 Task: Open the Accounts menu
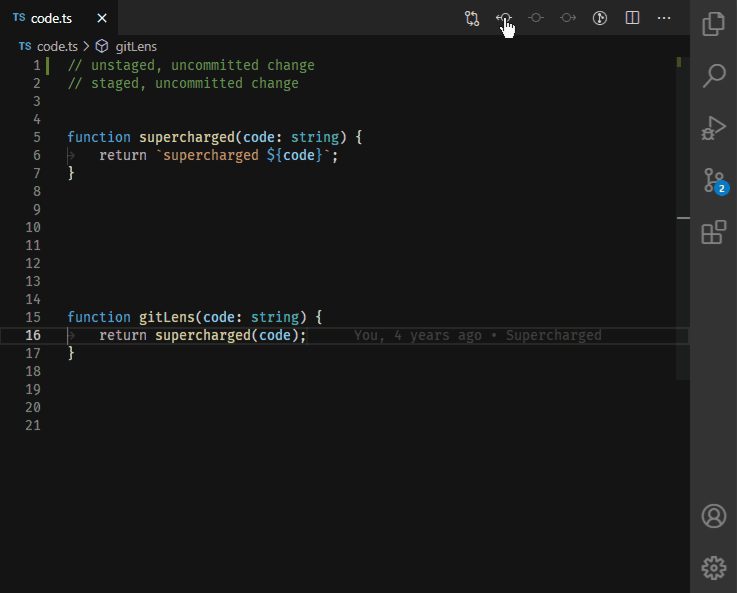713,516
